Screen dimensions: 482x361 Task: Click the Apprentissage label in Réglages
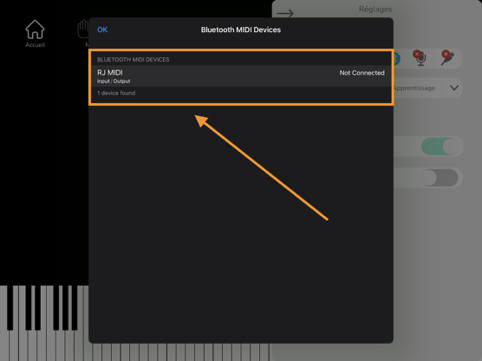[x=414, y=88]
